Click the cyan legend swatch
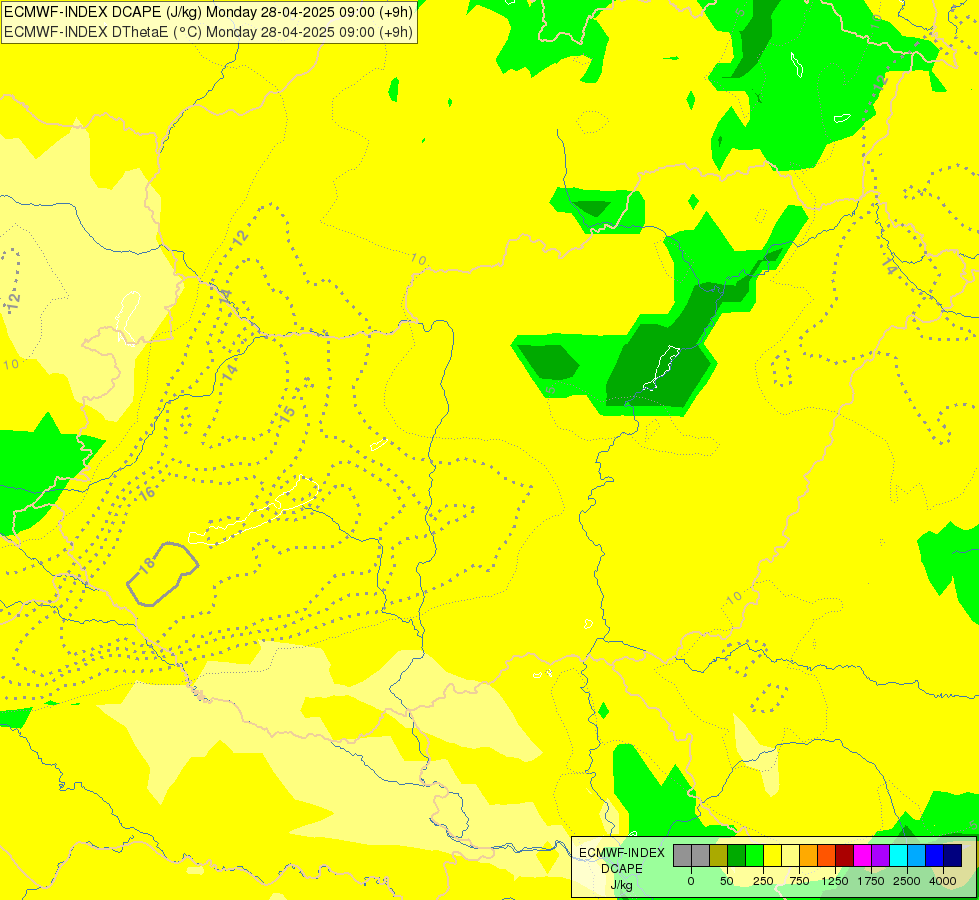 click(899, 855)
